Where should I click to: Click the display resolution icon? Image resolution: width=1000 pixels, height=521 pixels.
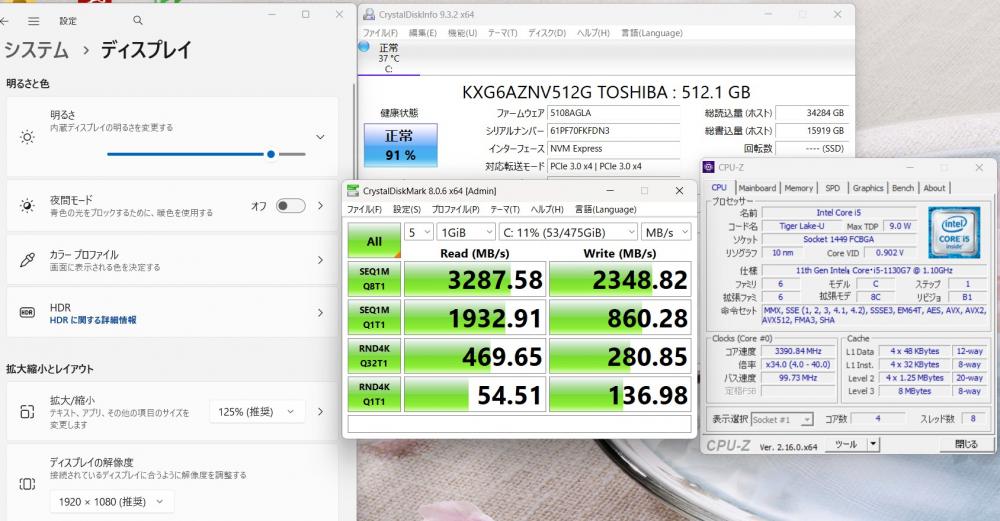click(27, 484)
